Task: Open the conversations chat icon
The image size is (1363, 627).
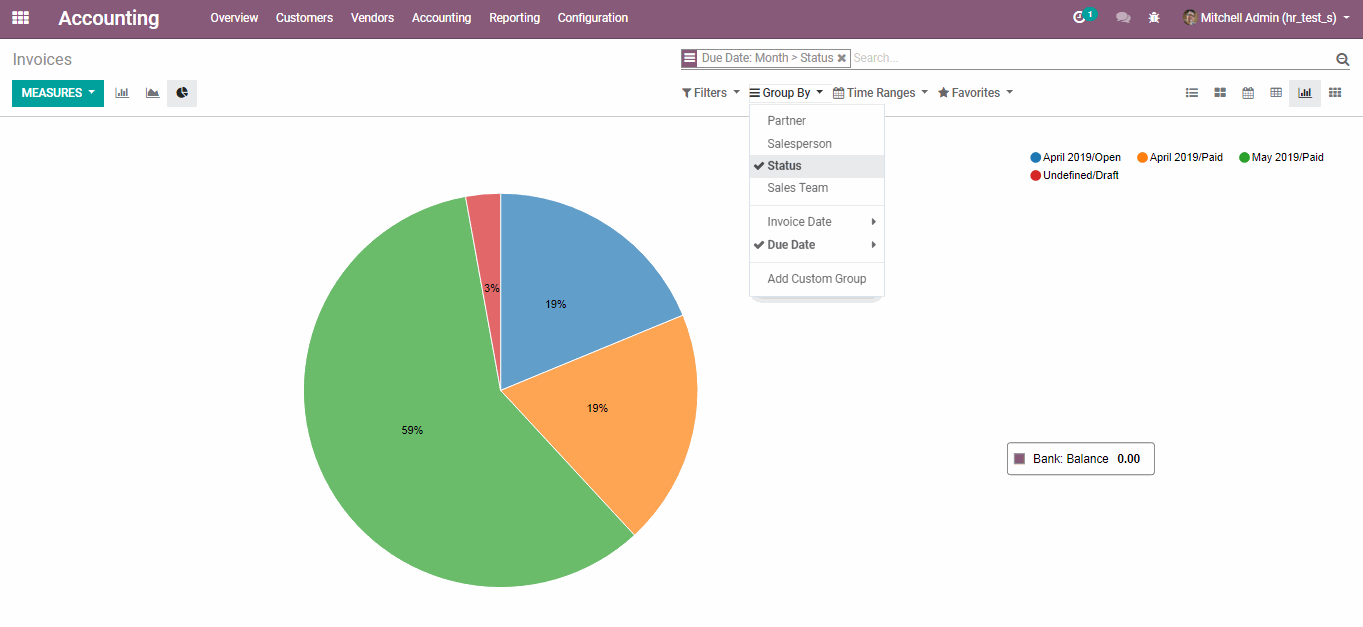Action: tap(1123, 18)
